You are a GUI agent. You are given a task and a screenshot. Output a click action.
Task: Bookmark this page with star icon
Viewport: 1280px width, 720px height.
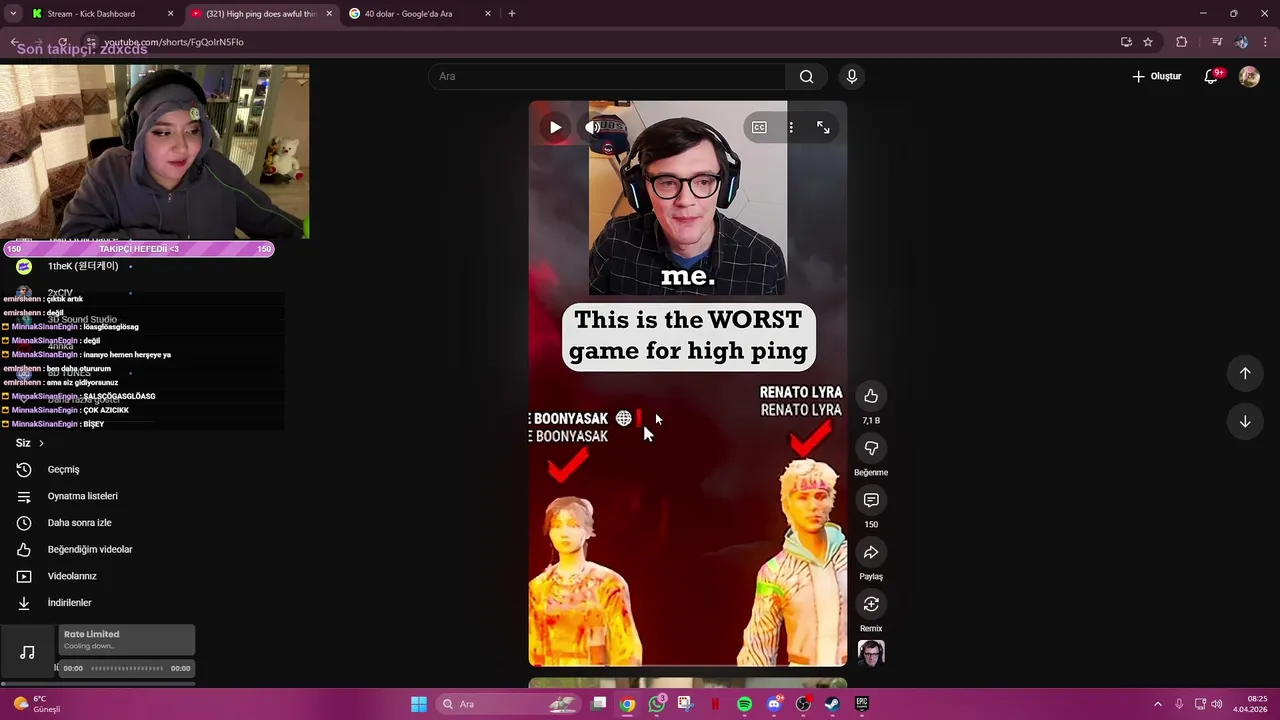click(1148, 42)
